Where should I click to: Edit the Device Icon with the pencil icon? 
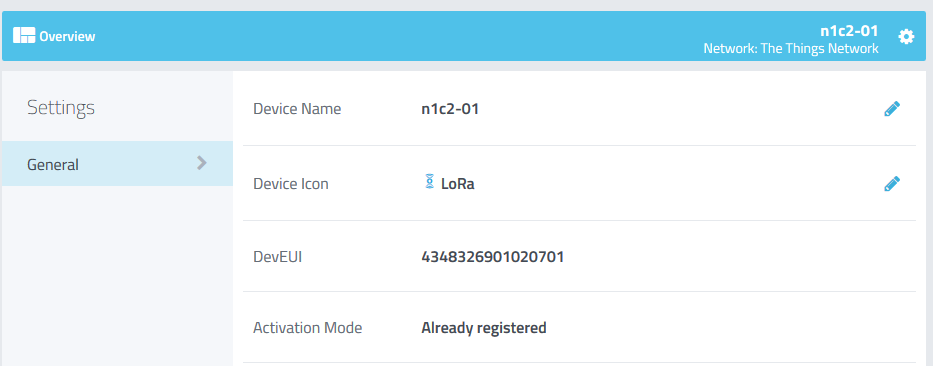tap(891, 184)
